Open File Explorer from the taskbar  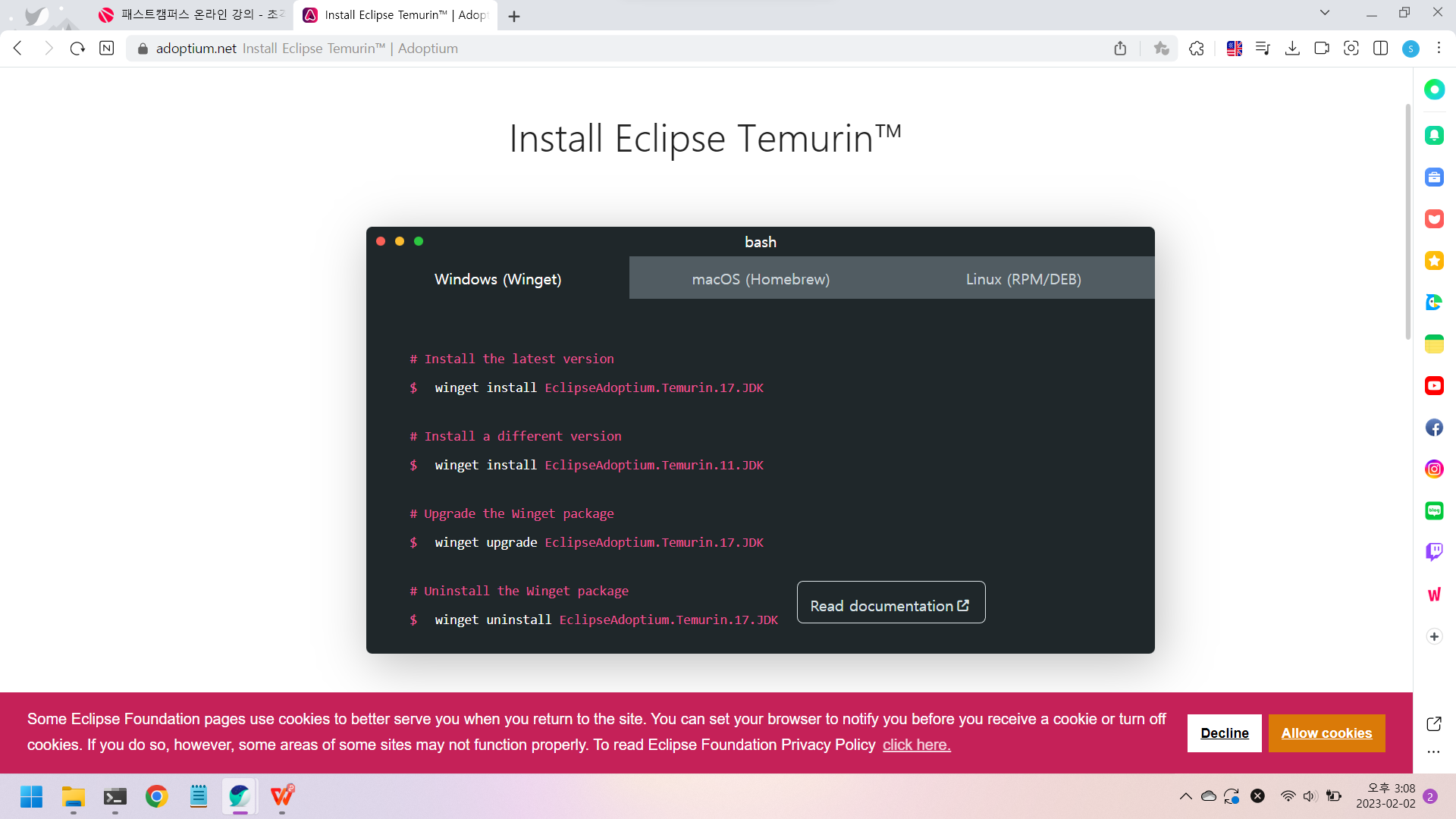point(73,796)
